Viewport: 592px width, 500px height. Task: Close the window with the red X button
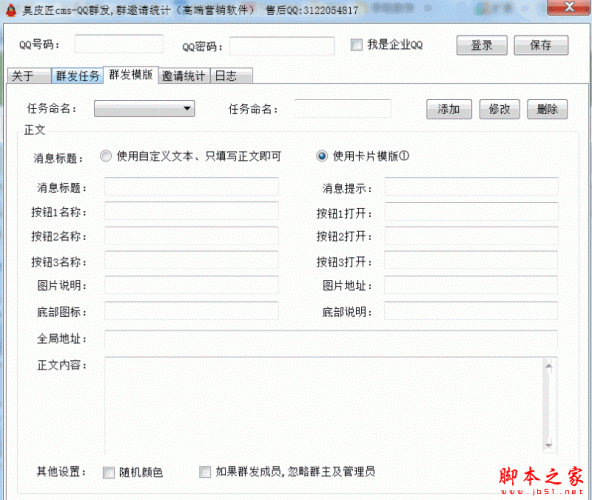point(569,7)
